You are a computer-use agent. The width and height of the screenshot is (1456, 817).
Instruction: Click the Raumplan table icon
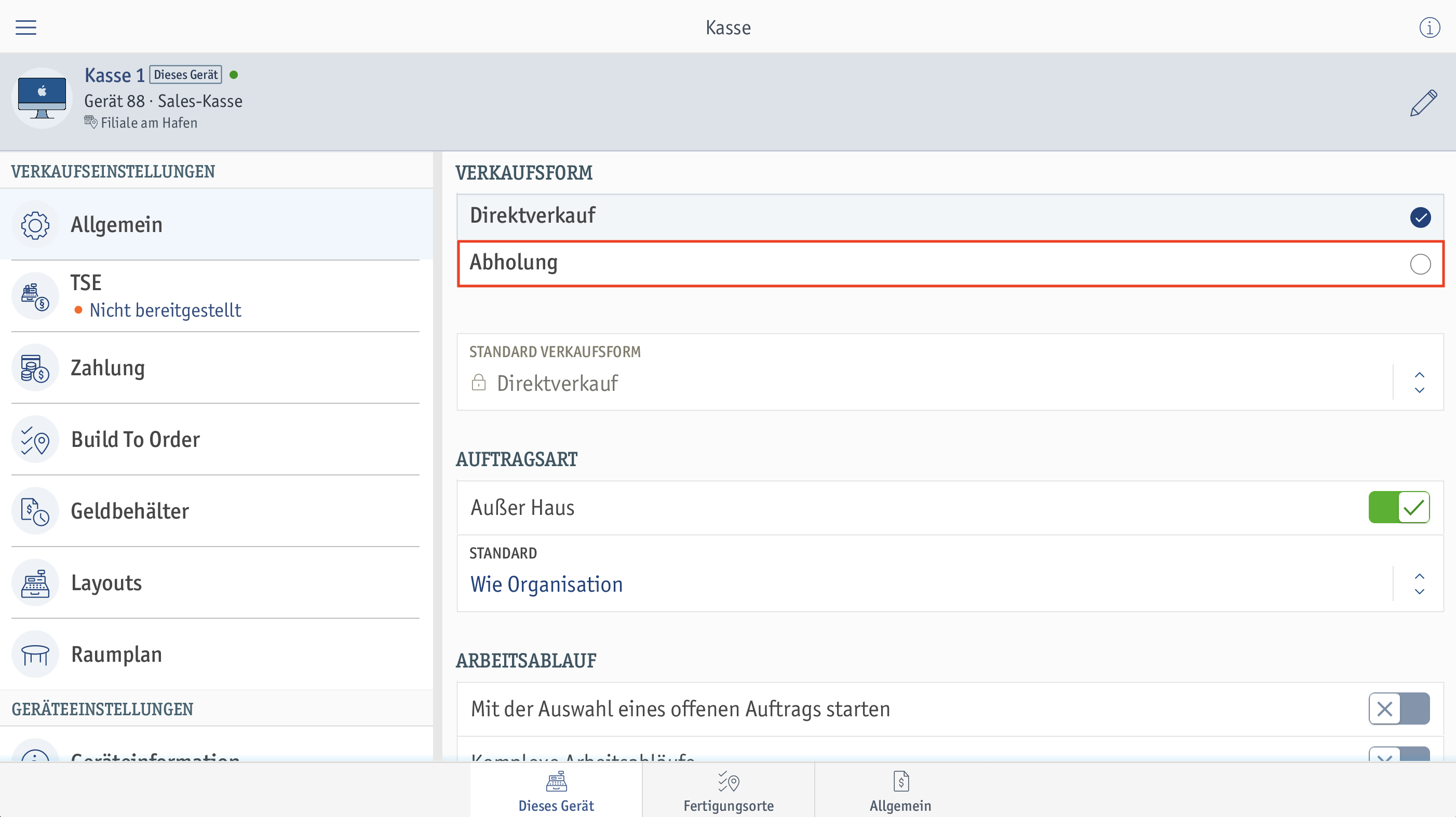coord(35,655)
